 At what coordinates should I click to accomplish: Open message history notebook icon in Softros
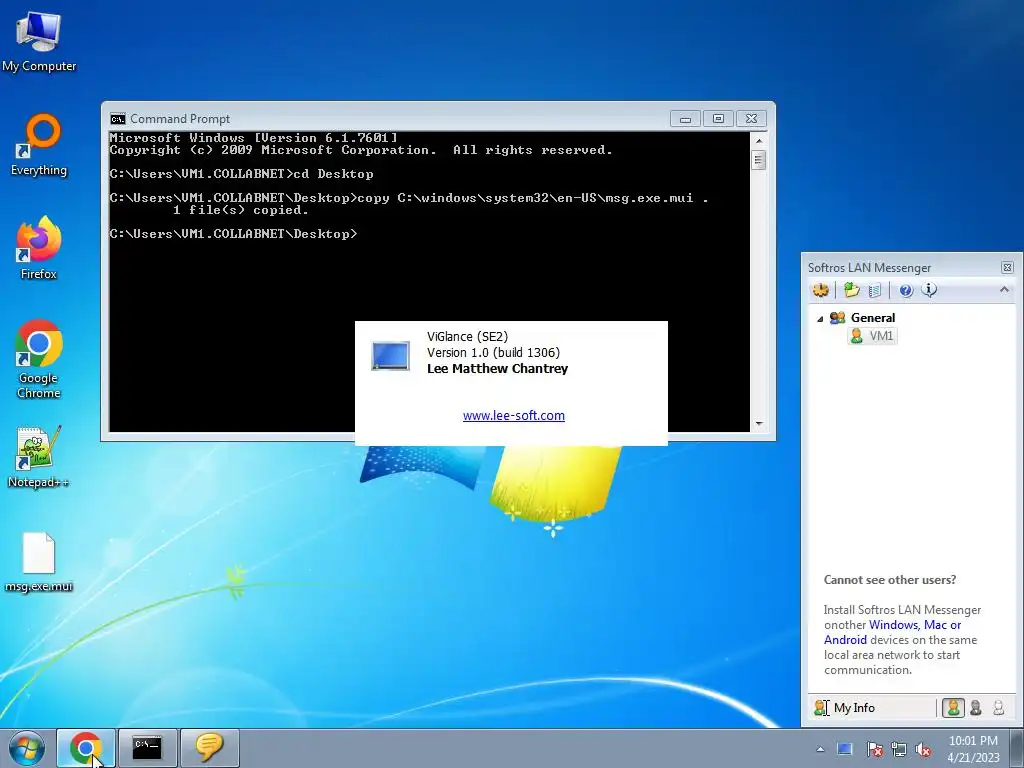click(x=875, y=290)
